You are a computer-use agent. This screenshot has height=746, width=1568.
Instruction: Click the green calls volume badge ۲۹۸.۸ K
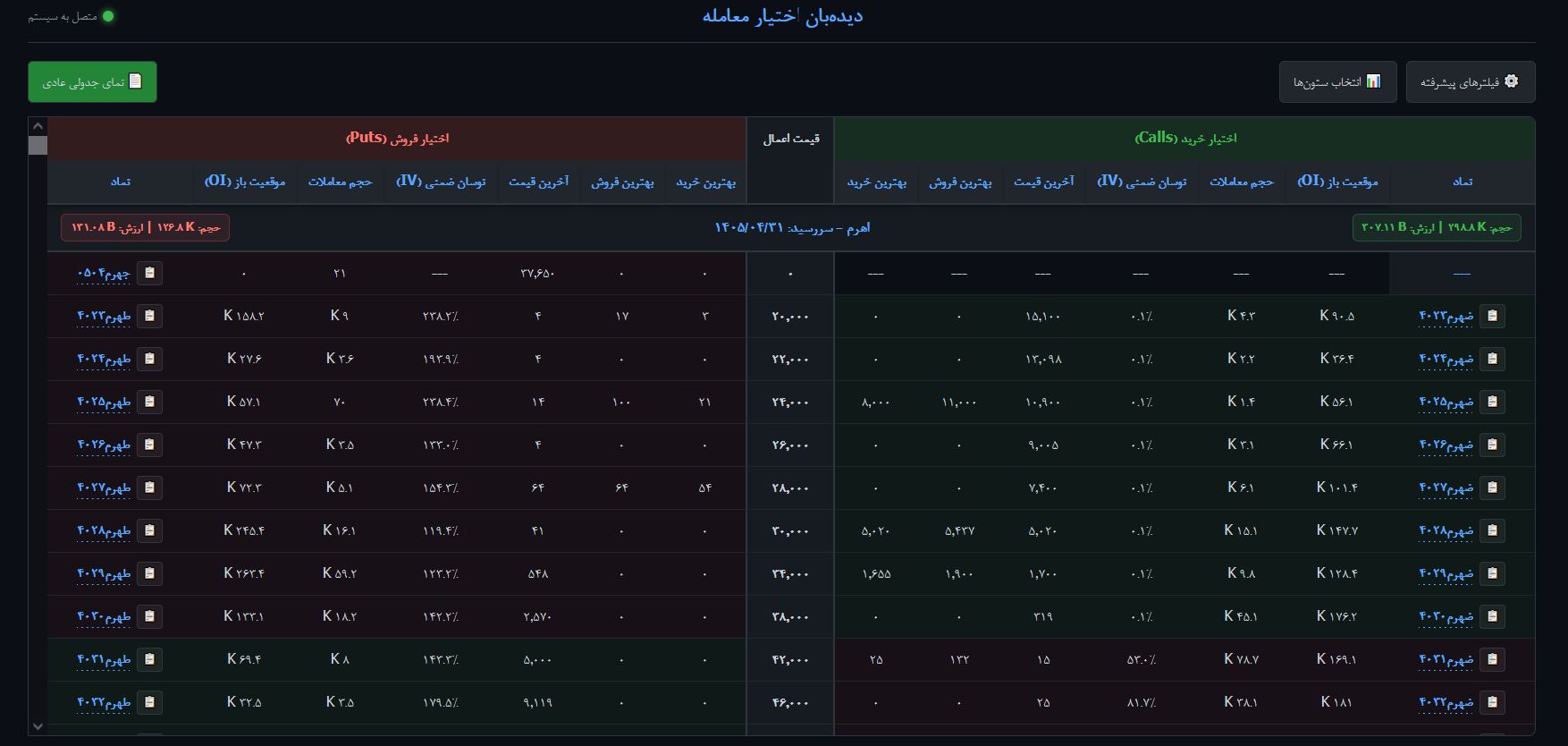click(x=1437, y=227)
